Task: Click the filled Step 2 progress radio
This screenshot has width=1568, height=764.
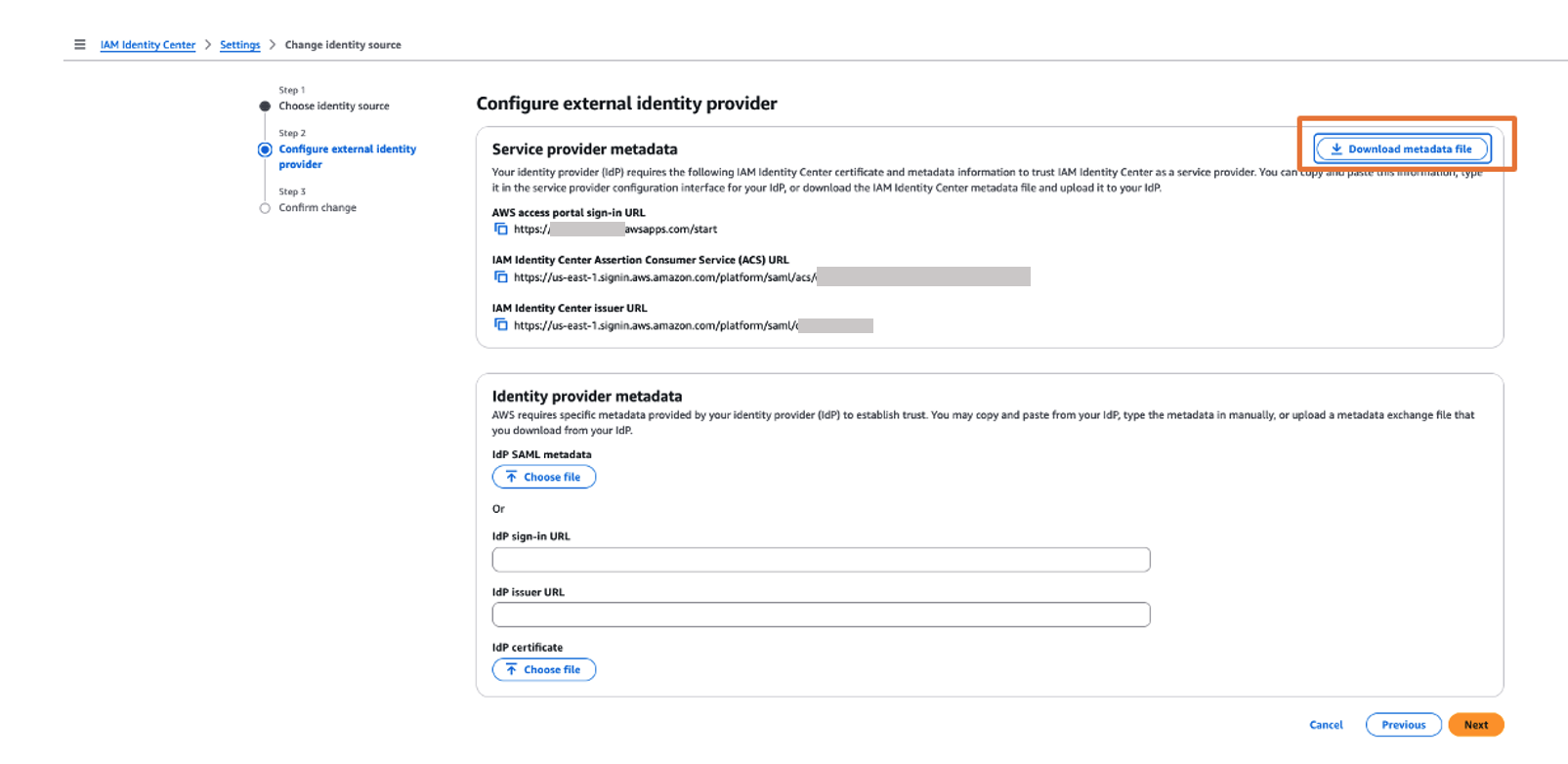Action: [264, 149]
